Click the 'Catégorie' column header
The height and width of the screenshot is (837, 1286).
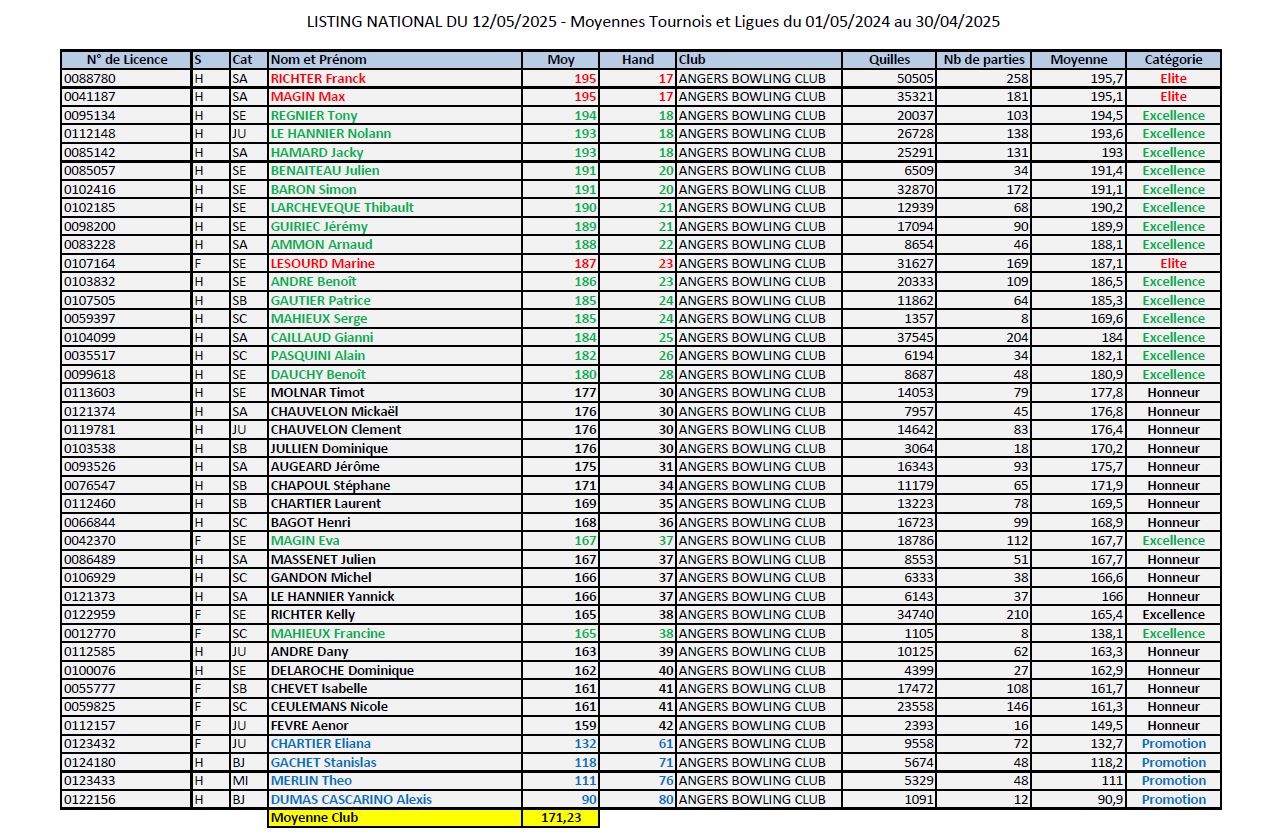pos(1173,59)
